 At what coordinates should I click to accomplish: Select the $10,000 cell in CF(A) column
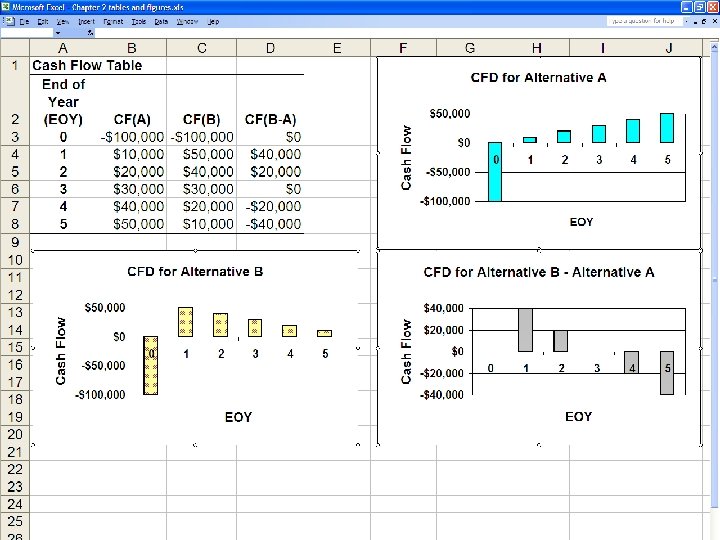(132, 154)
